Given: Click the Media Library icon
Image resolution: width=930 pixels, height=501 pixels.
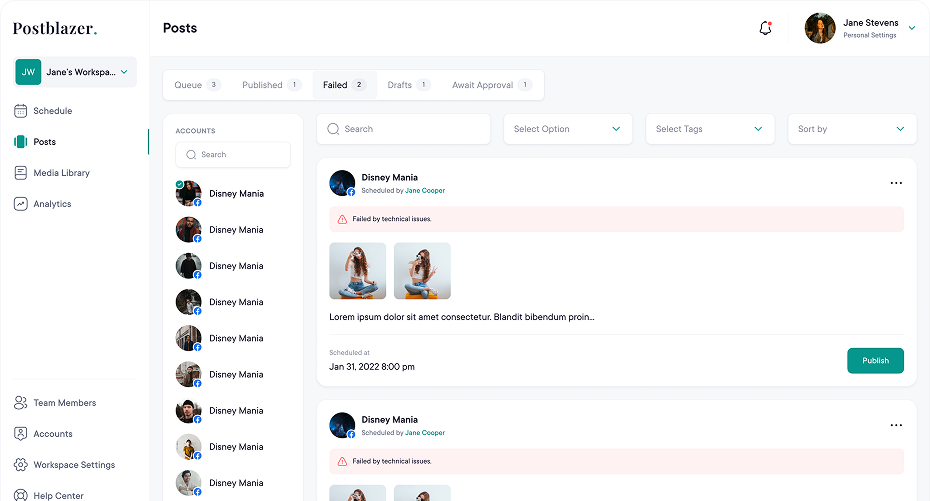Looking at the screenshot, I should pyautogui.click(x=21, y=173).
